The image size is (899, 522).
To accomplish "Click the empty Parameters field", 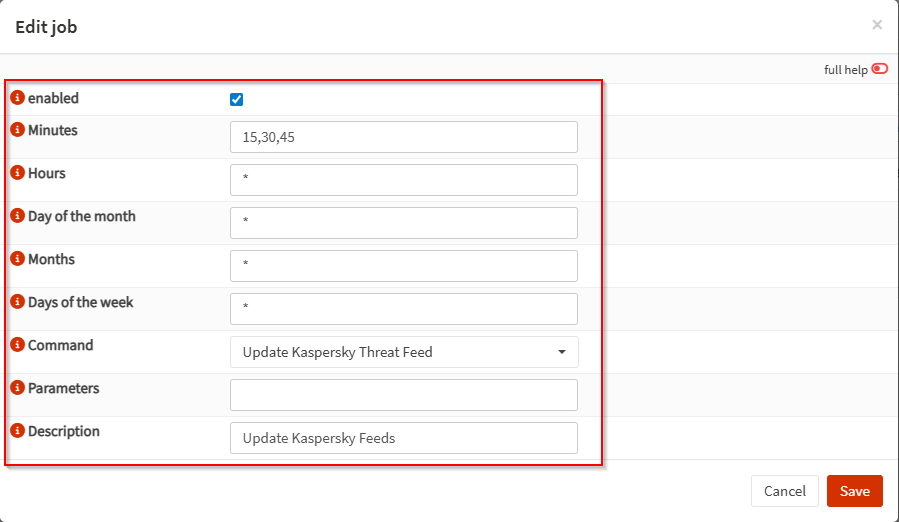I will pyautogui.click(x=404, y=395).
